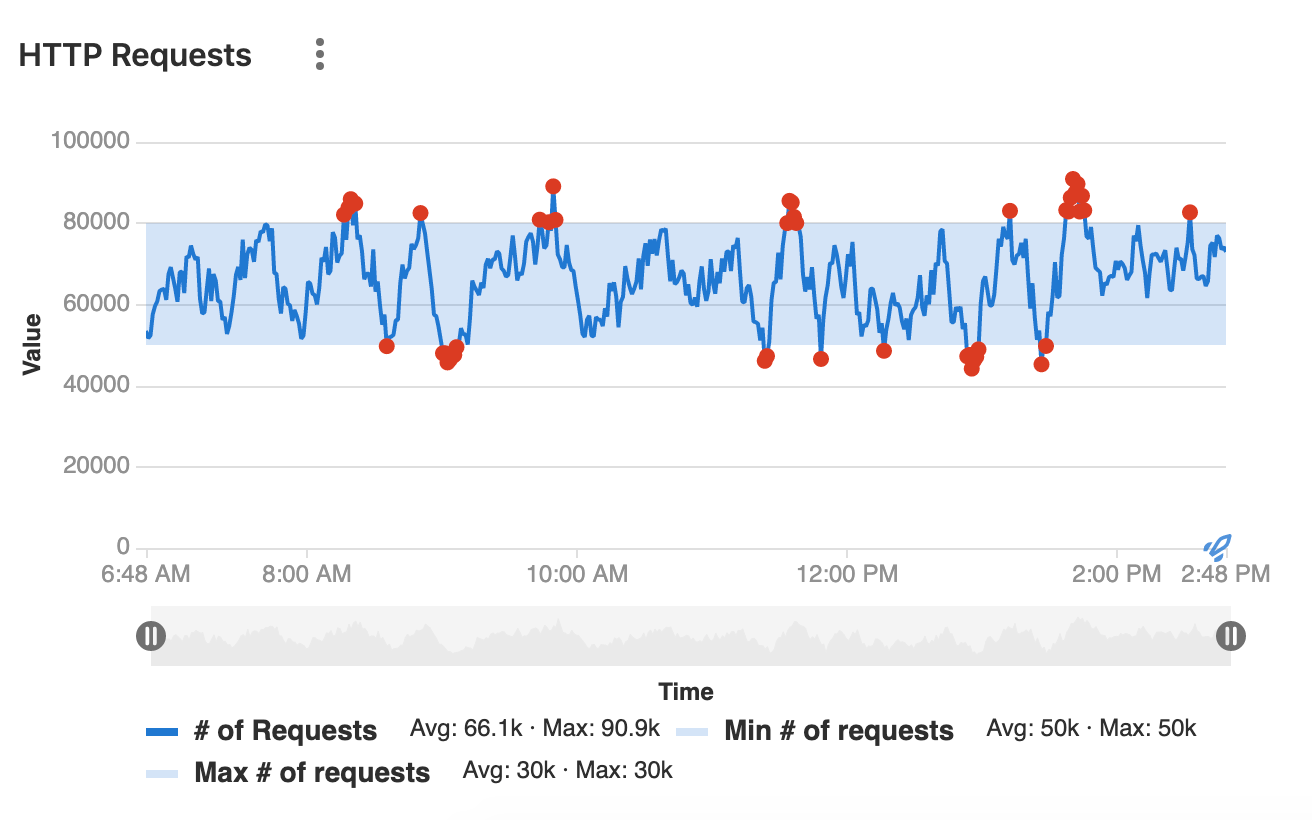Click the left pause handle on the range brush
1312x820 pixels.
point(151,634)
